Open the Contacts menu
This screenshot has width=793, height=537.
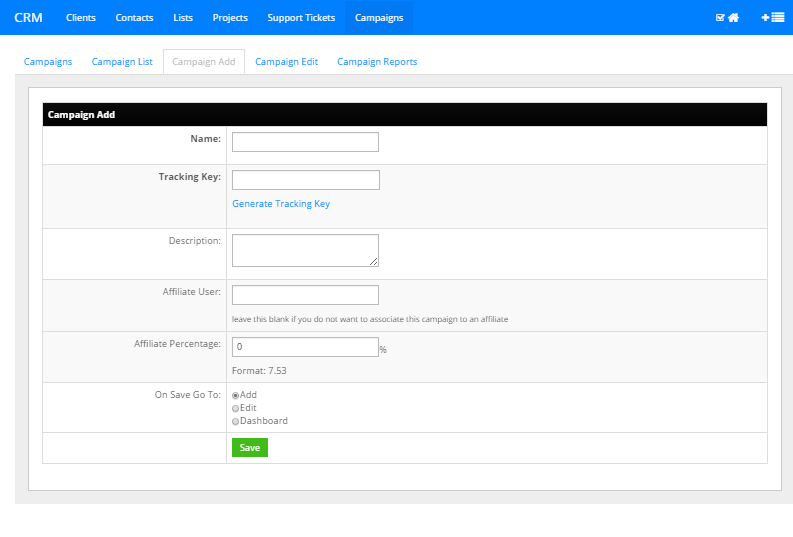point(134,18)
